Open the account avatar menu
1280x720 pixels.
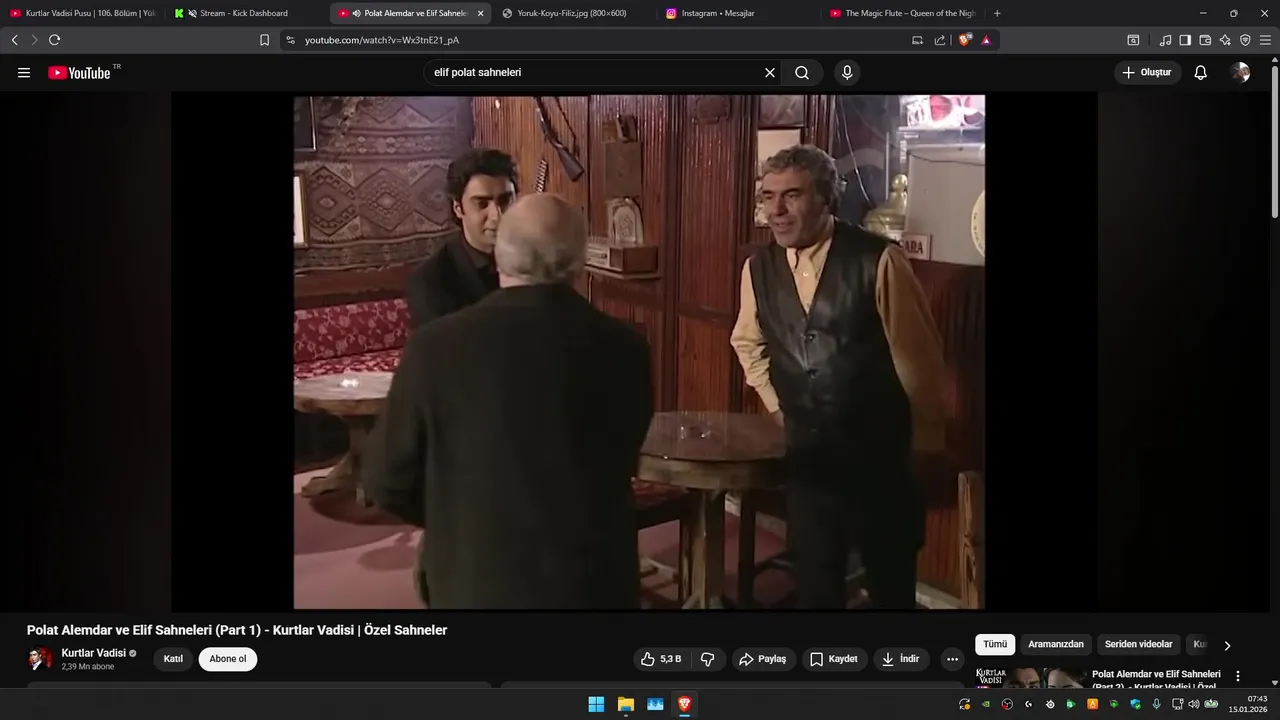pyautogui.click(x=1240, y=73)
